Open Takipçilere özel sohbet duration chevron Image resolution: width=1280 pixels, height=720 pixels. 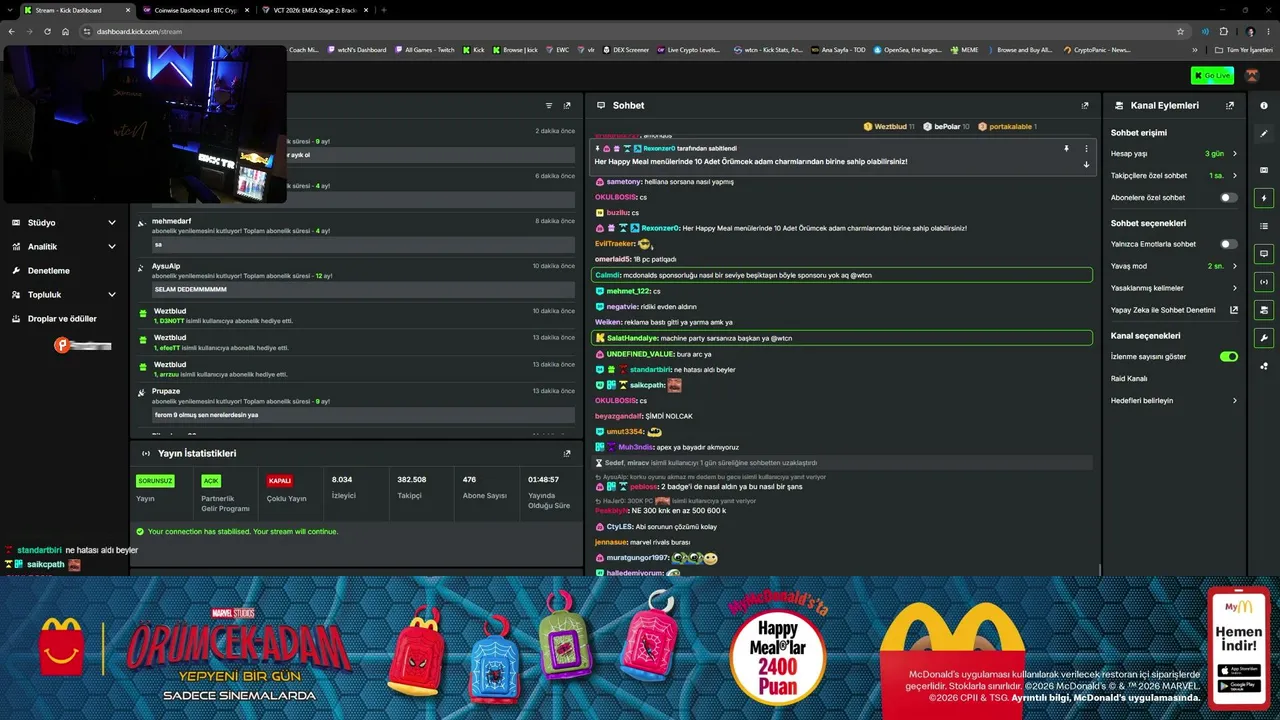click(1235, 176)
